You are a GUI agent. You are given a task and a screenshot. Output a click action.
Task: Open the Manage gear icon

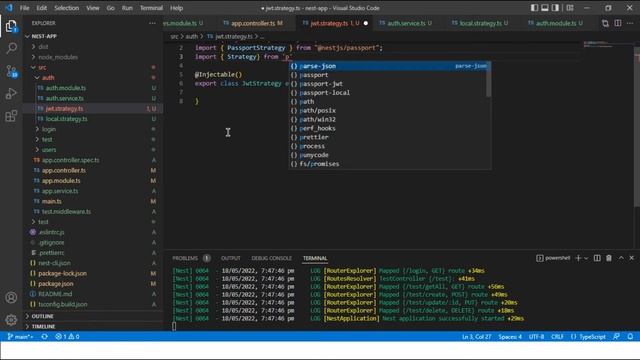(11, 320)
